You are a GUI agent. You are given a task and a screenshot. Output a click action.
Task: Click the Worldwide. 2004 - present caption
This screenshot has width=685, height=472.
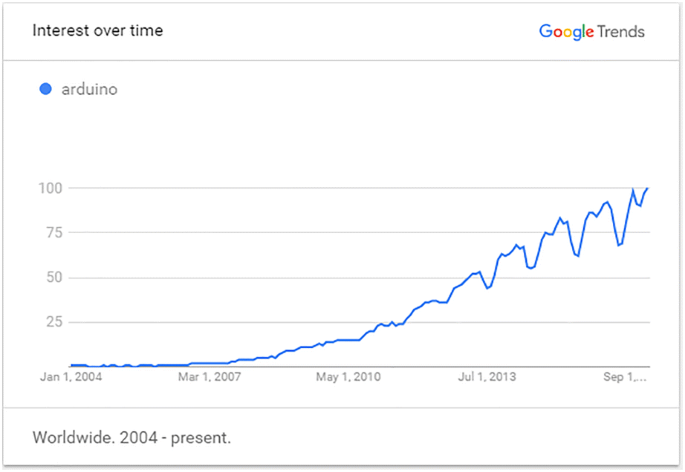pyautogui.click(x=131, y=437)
